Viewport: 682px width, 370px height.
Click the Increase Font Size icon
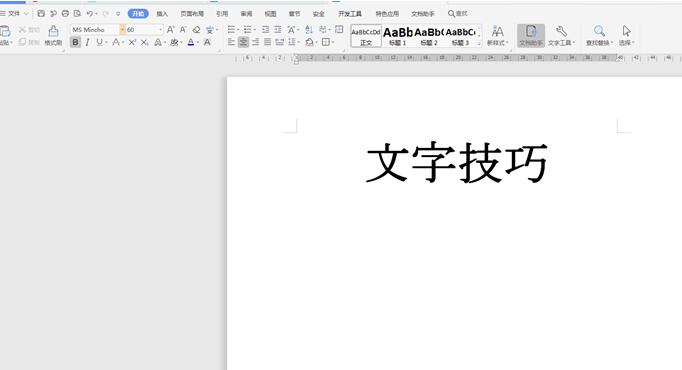click(x=170, y=30)
